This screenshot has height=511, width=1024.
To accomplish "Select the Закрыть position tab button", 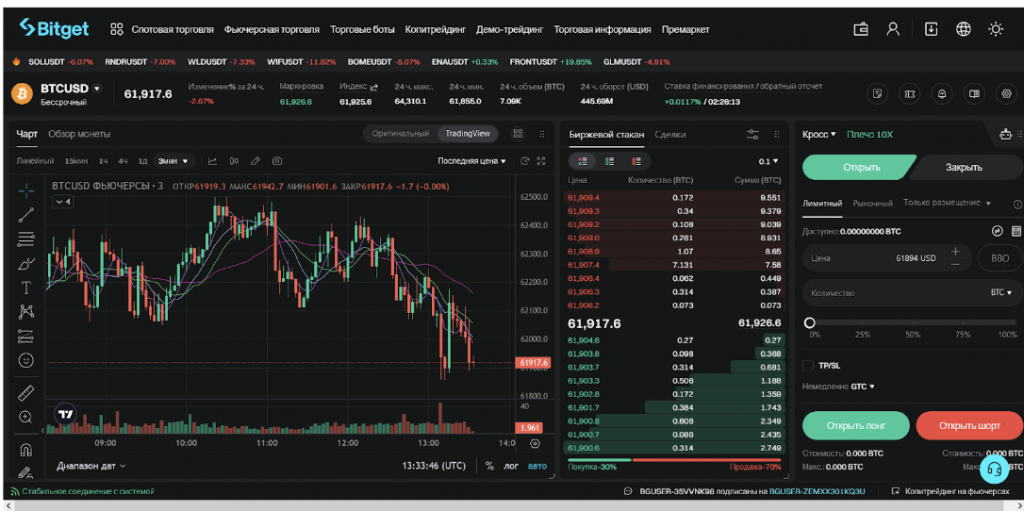I will coord(964,167).
